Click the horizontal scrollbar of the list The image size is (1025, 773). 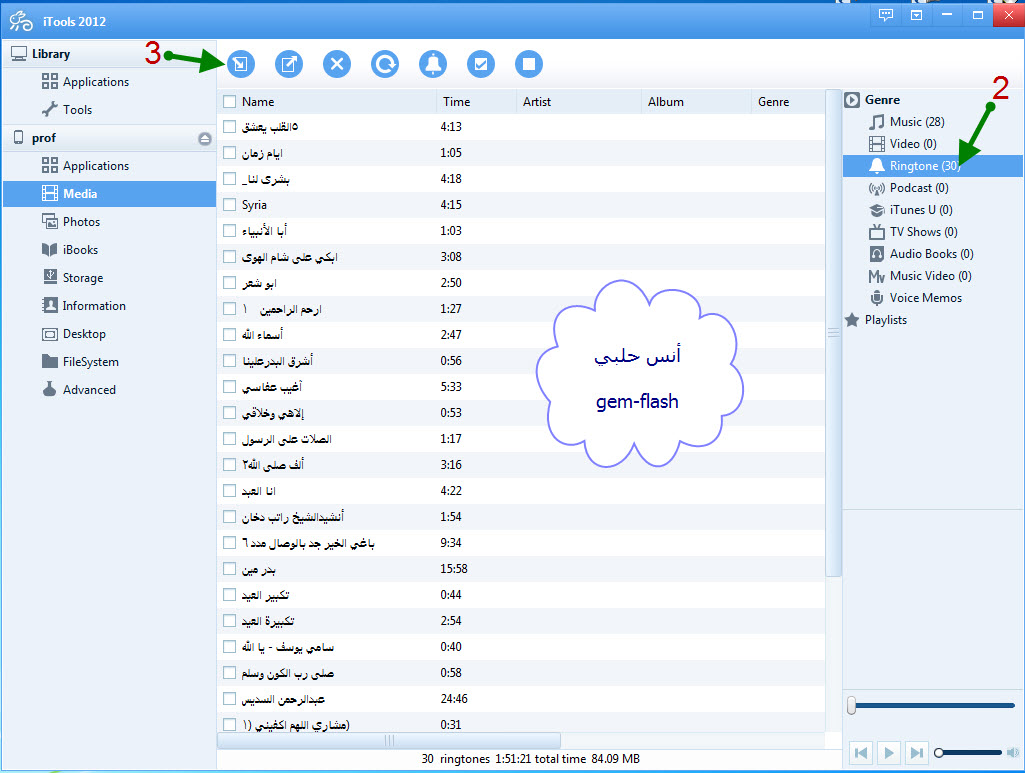389,740
